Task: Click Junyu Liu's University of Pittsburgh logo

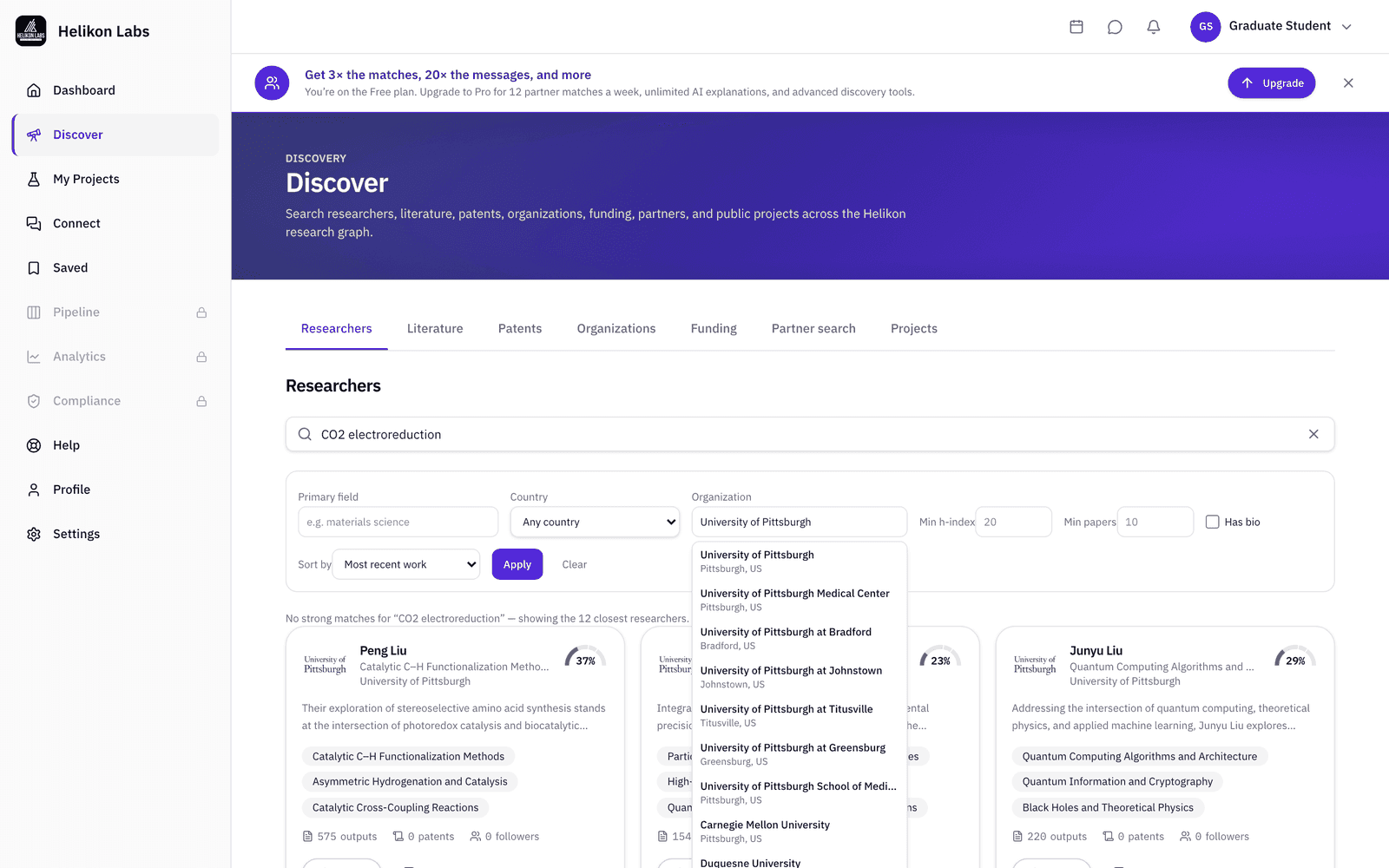Action: click(1035, 665)
